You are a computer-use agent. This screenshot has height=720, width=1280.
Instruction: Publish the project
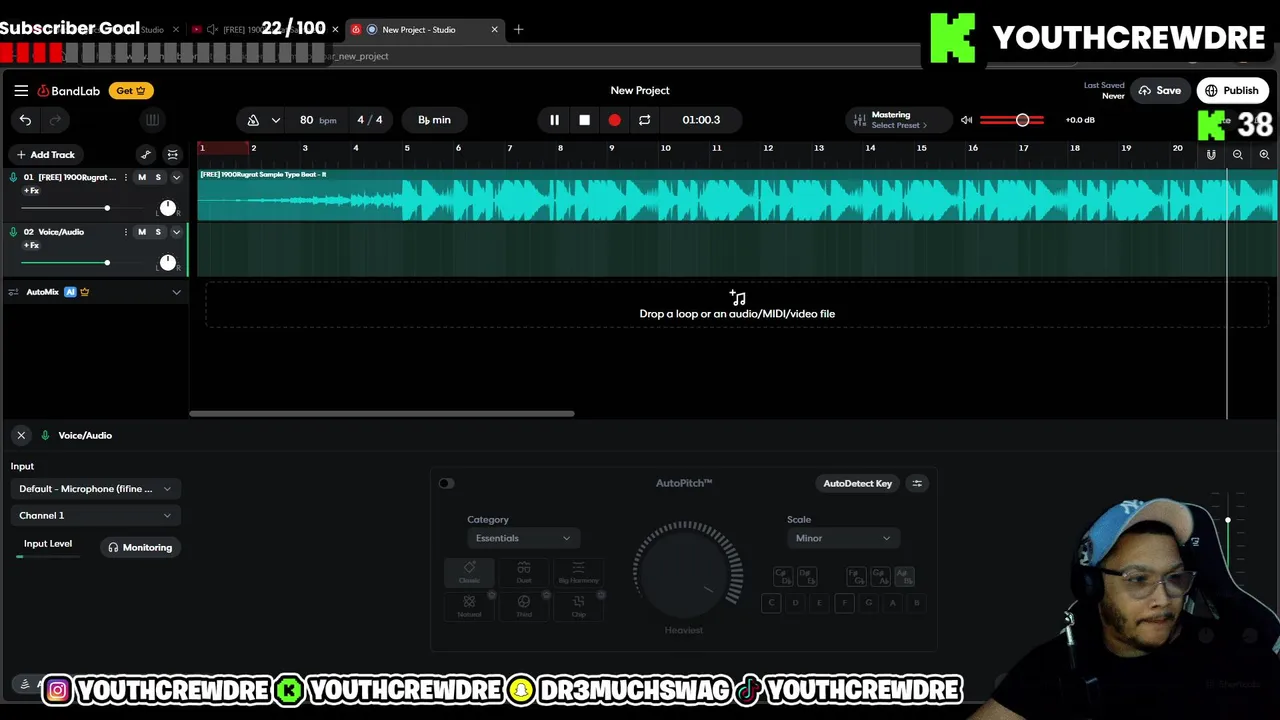point(1232,91)
